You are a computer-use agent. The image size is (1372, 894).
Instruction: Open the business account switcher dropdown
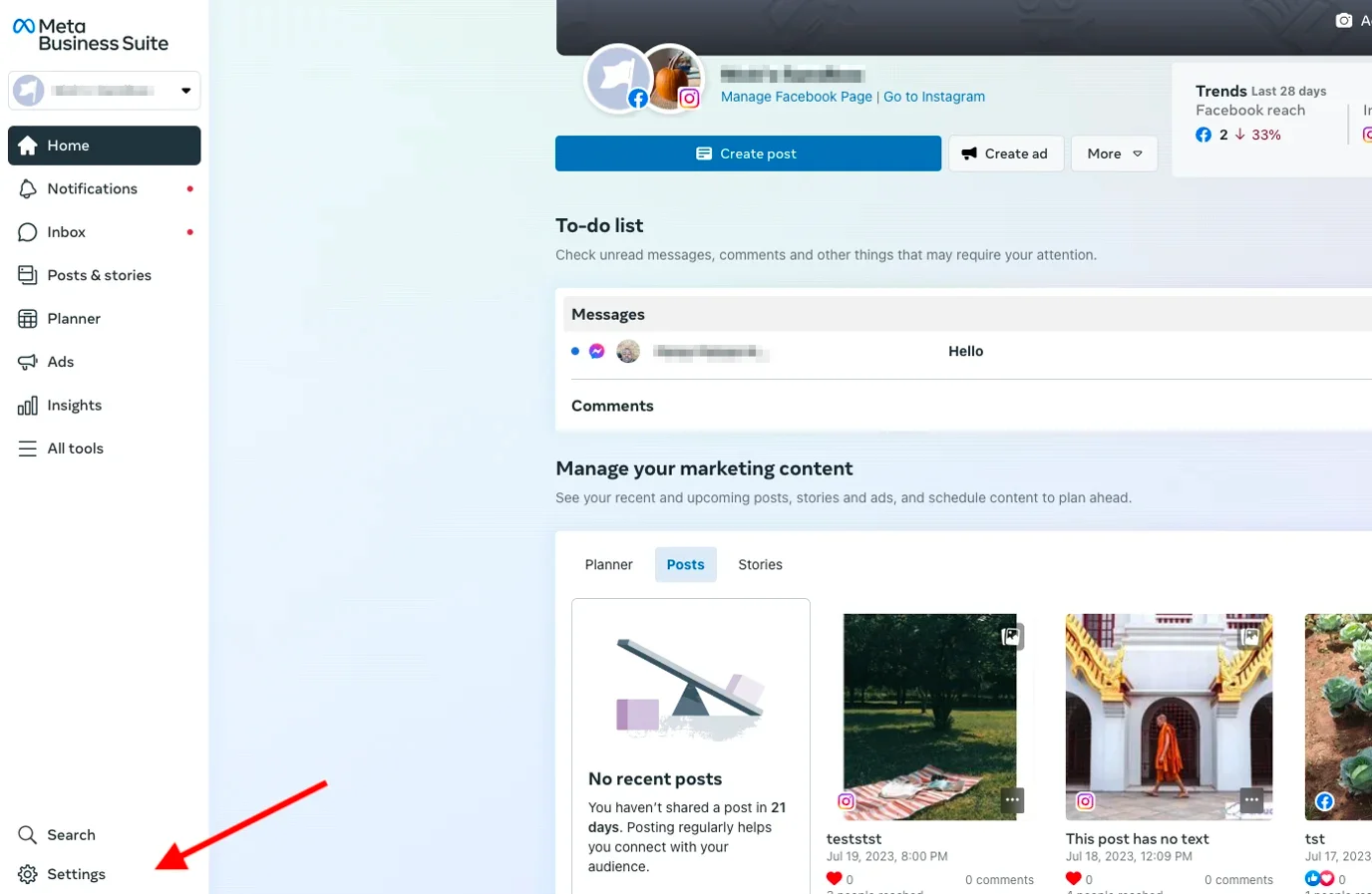point(184,90)
